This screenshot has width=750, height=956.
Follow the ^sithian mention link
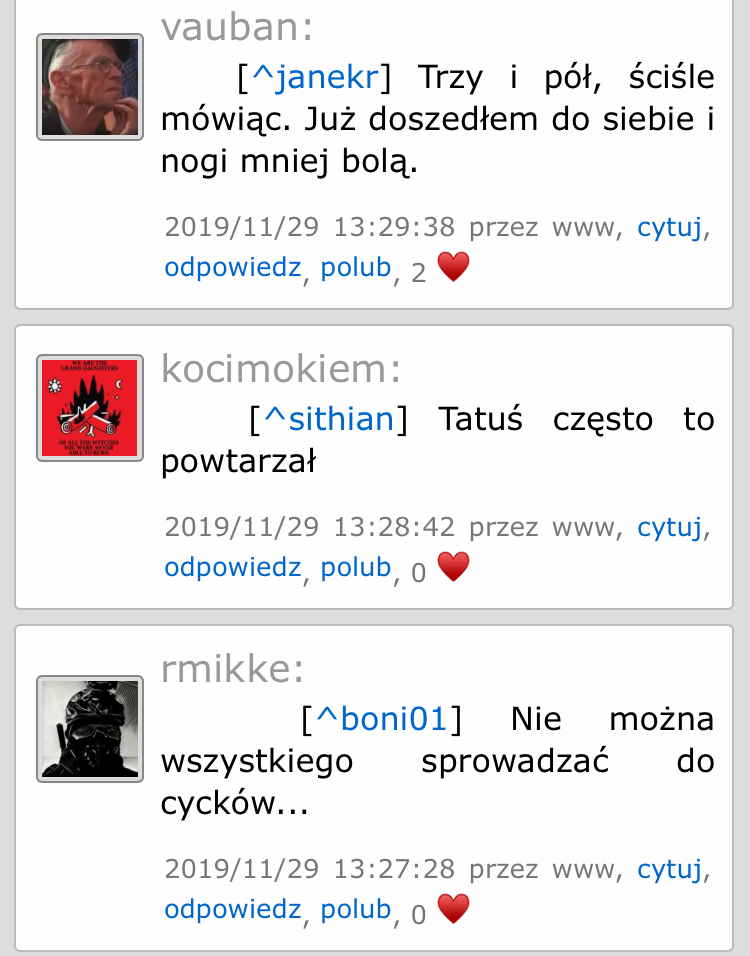point(329,419)
